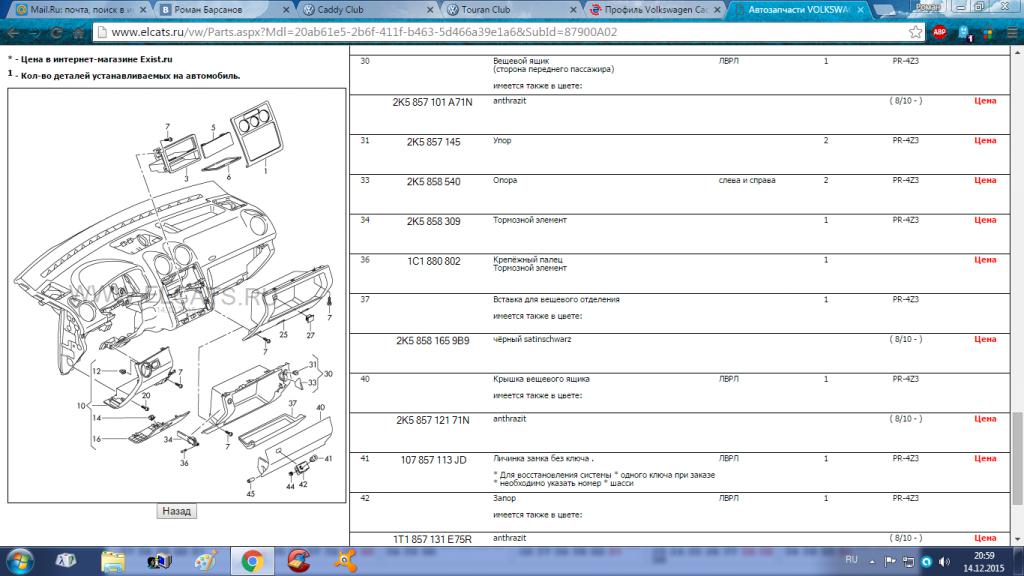Open Цена for part 2K5 858 309
The height and width of the screenshot is (576, 1024).
tap(985, 221)
